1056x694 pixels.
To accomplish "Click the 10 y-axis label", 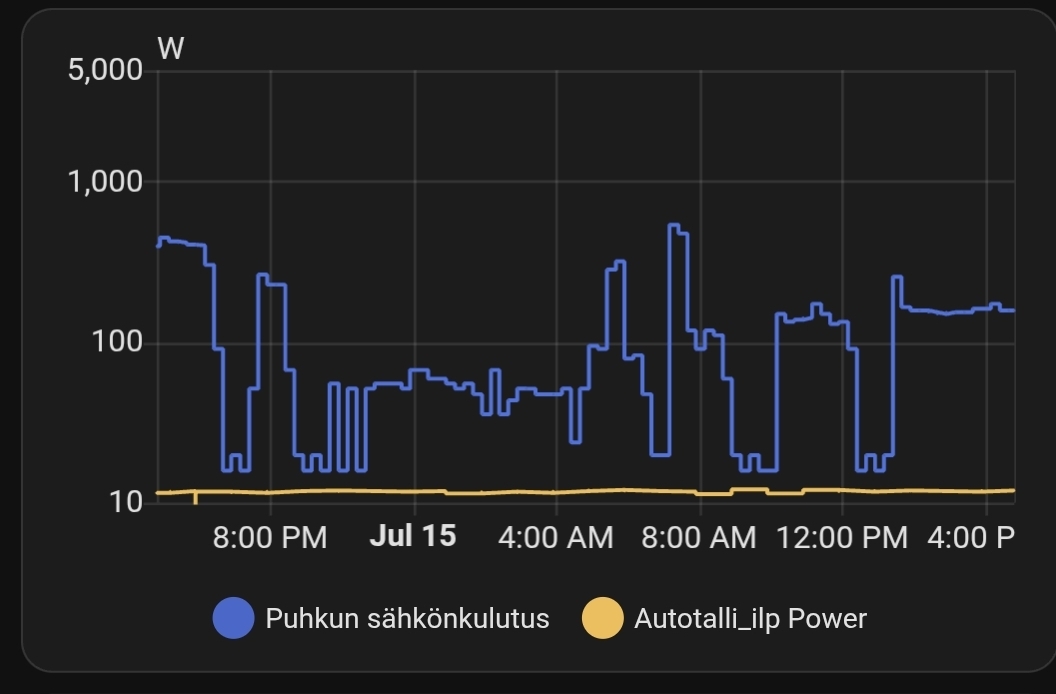I will click(126, 502).
